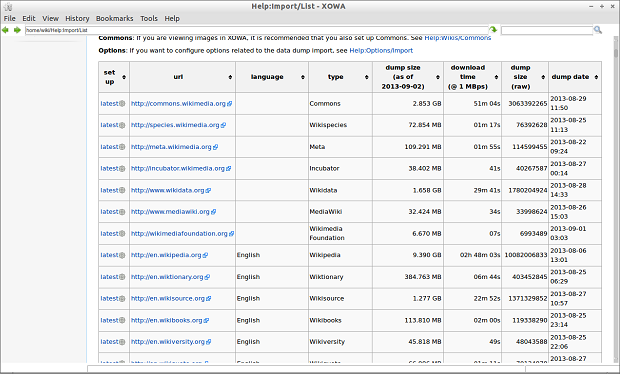The height and width of the screenshot is (374, 620).
Task: Open the http://www.mediawiki.org link
Action: [170, 212]
